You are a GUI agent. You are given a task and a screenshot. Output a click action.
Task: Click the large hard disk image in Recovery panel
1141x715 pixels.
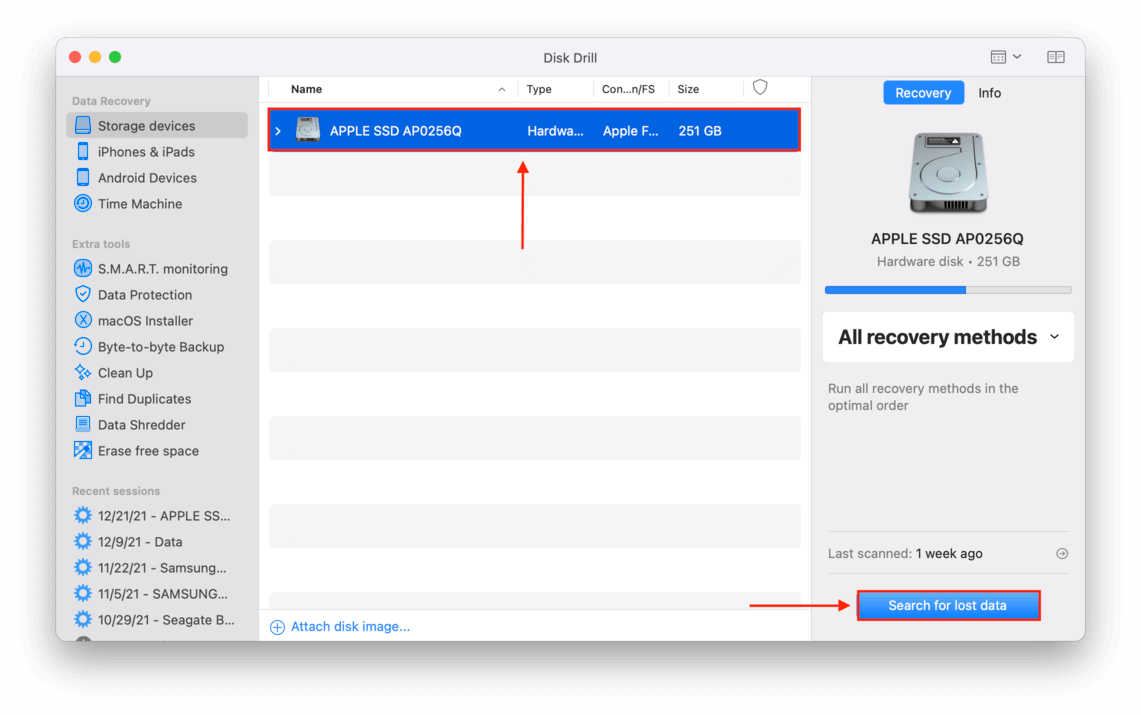[948, 173]
